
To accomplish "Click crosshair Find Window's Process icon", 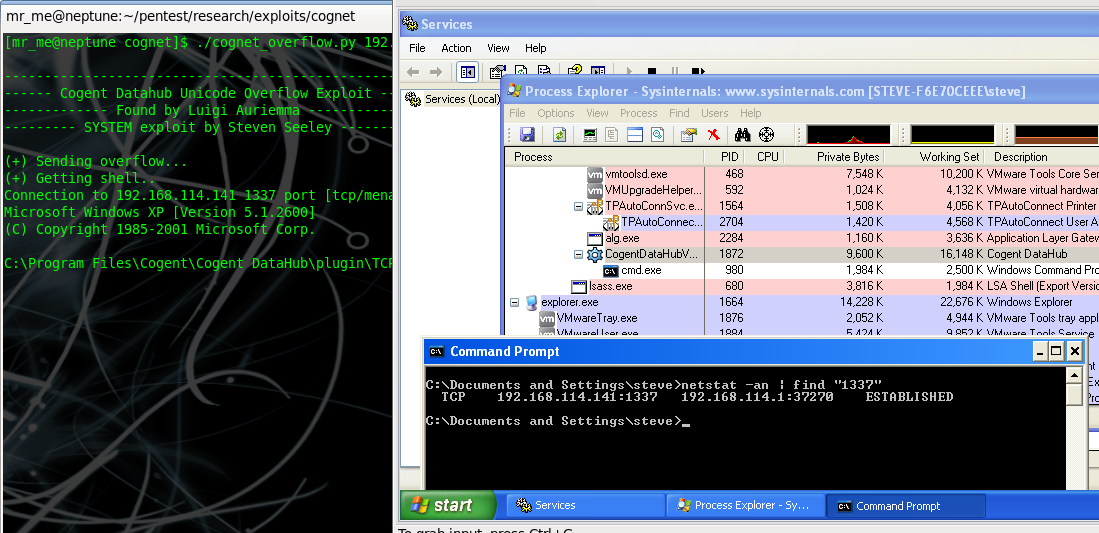I will (x=767, y=135).
